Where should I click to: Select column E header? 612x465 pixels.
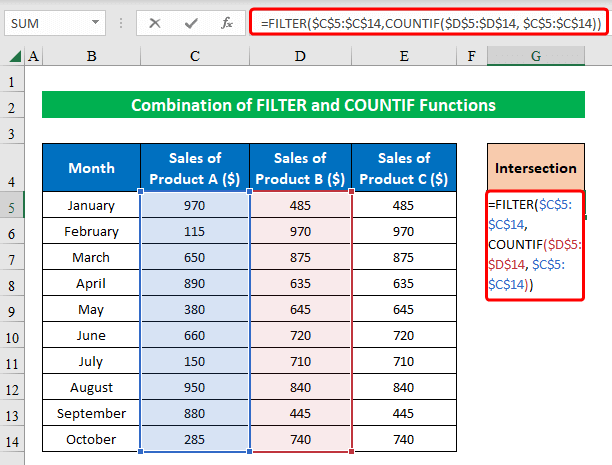pyautogui.click(x=403, y=58)
